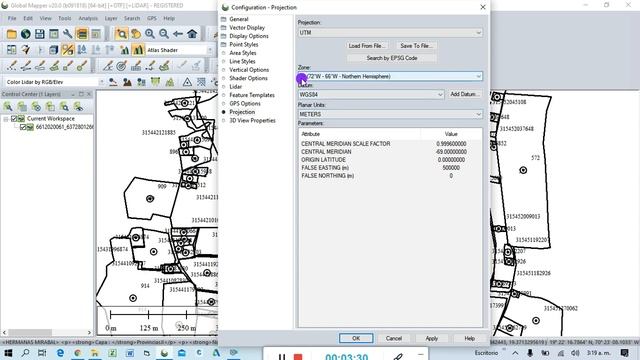Image resolution: width=640 pixels, height=360 pixels.
Task: Select Lidar configuration section
Action: [x=236, y=87]
